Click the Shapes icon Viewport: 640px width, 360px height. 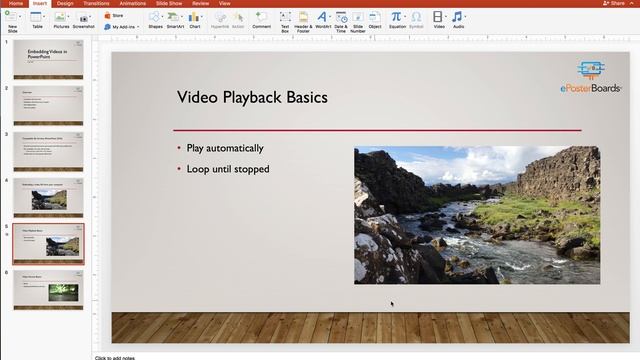(x=154, y=17)
